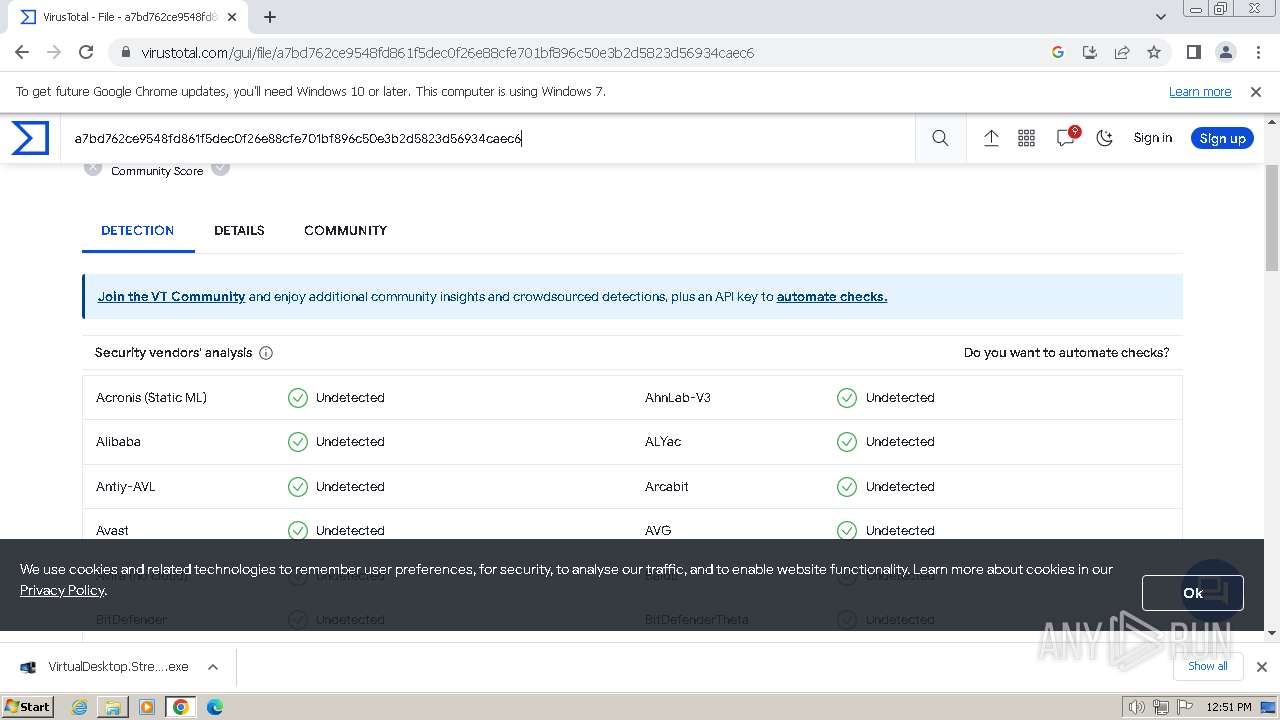Click the volume tray icon
The width and height of the screenshot is (1280, 720).
pos(1137,707)
